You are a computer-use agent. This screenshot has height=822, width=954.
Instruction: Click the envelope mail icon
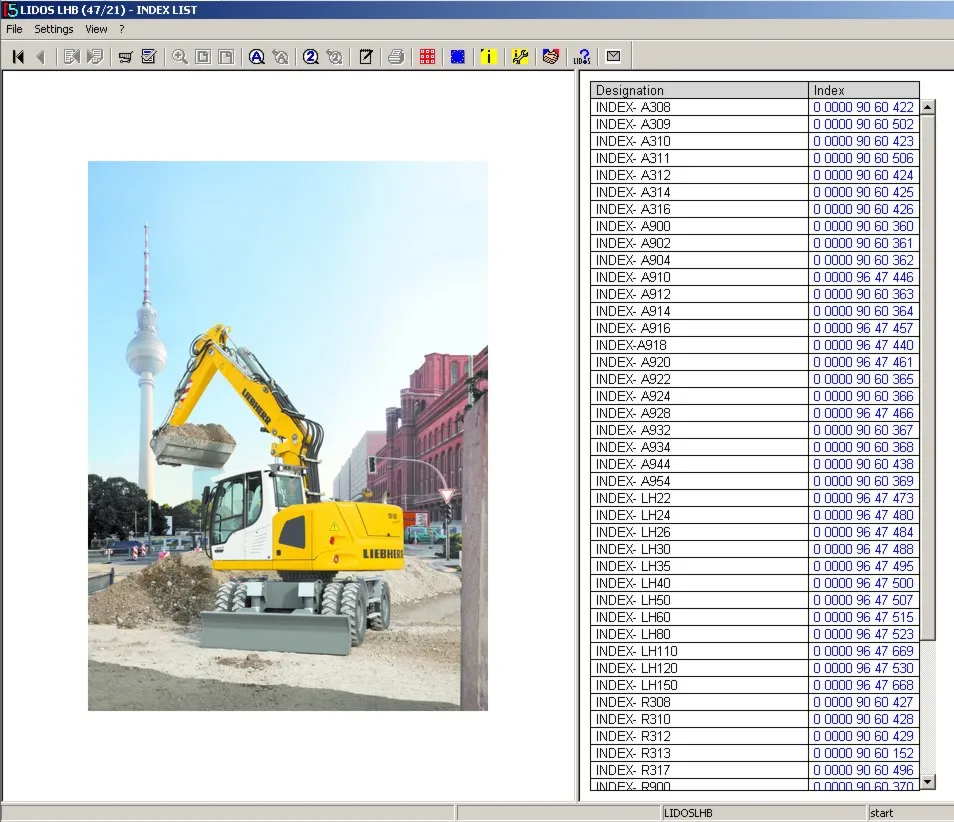click(x=613, y=57)
